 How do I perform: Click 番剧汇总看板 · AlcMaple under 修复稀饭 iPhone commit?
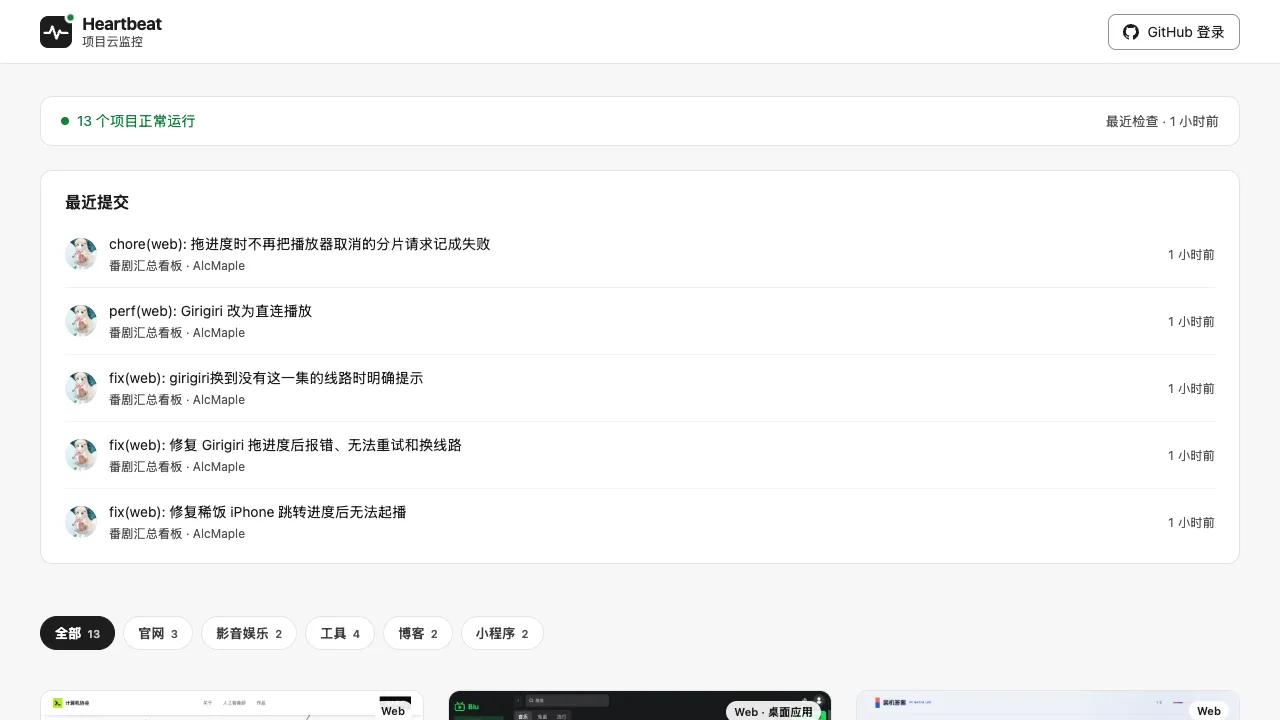click(177, 534)
